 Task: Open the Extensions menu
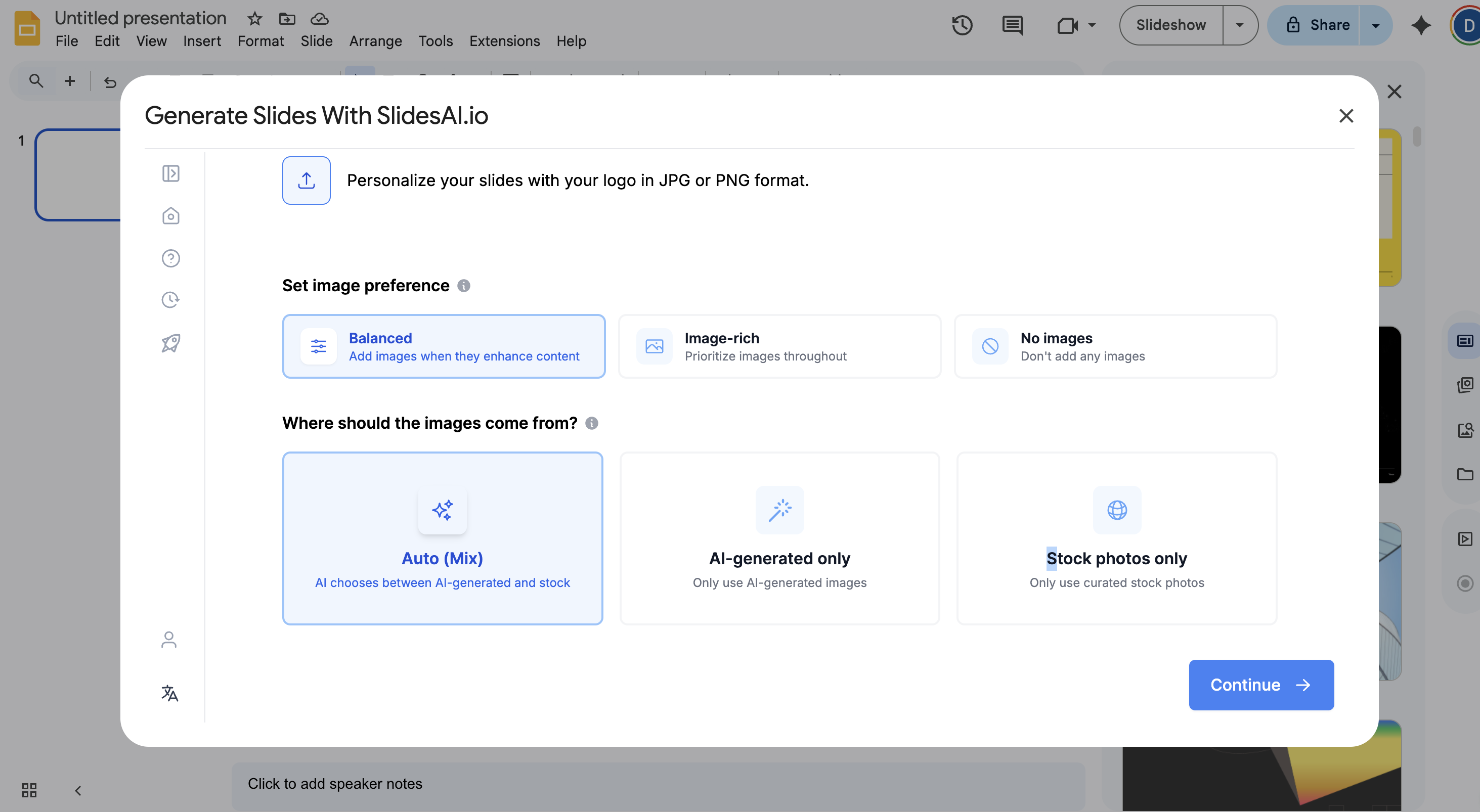tap(504, 41)
